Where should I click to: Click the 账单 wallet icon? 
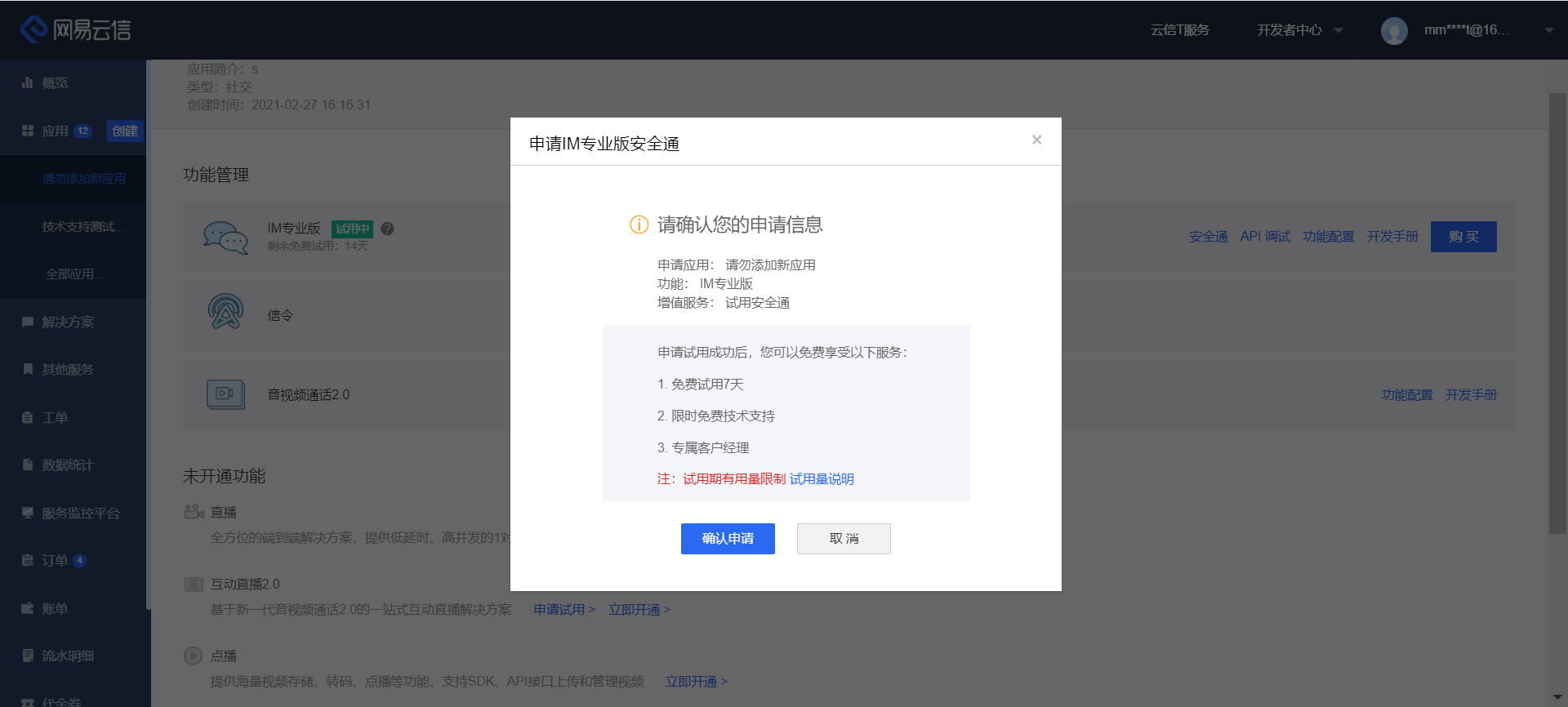click(x=27, y=608)
